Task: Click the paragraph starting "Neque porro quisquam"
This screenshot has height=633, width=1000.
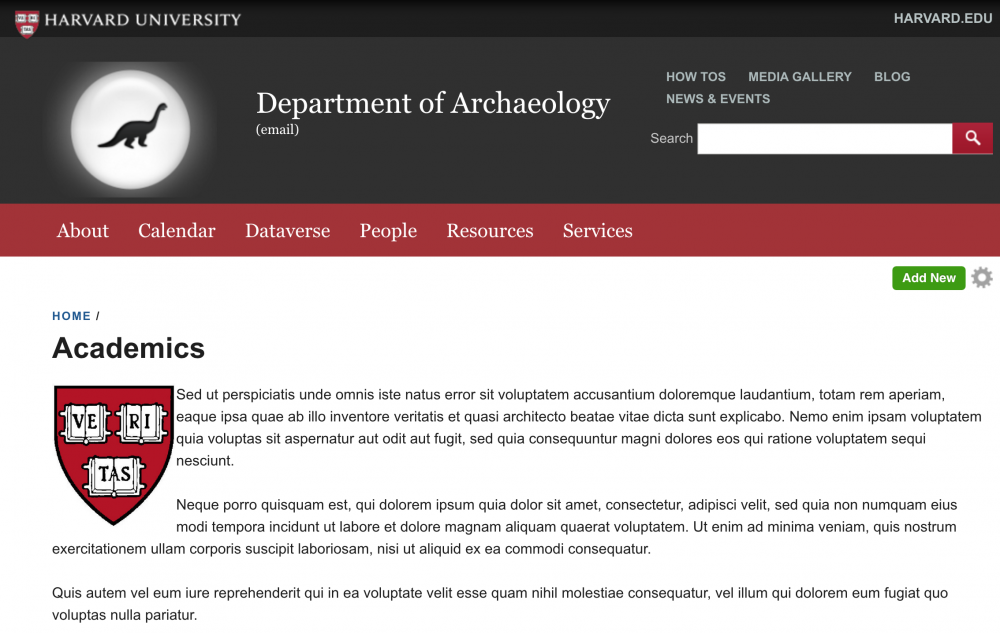Action: pyautogui.click(x=505, y=527)
